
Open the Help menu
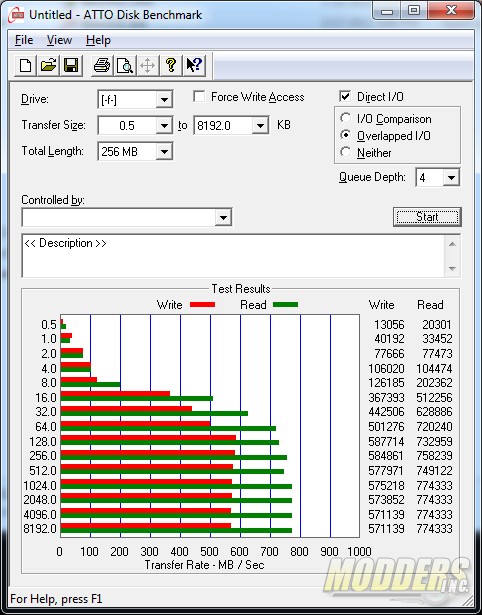98,40
